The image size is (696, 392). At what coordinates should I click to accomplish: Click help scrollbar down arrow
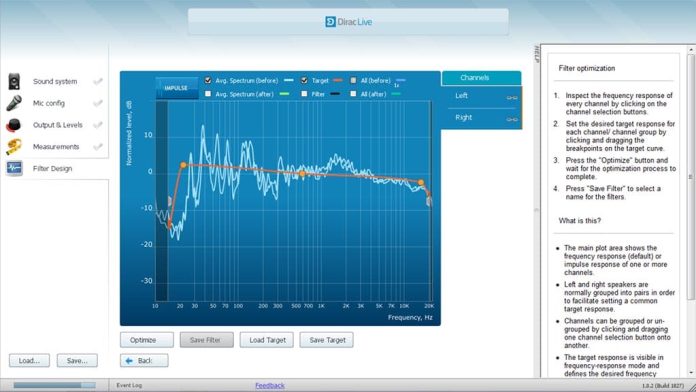click(691, 373)
